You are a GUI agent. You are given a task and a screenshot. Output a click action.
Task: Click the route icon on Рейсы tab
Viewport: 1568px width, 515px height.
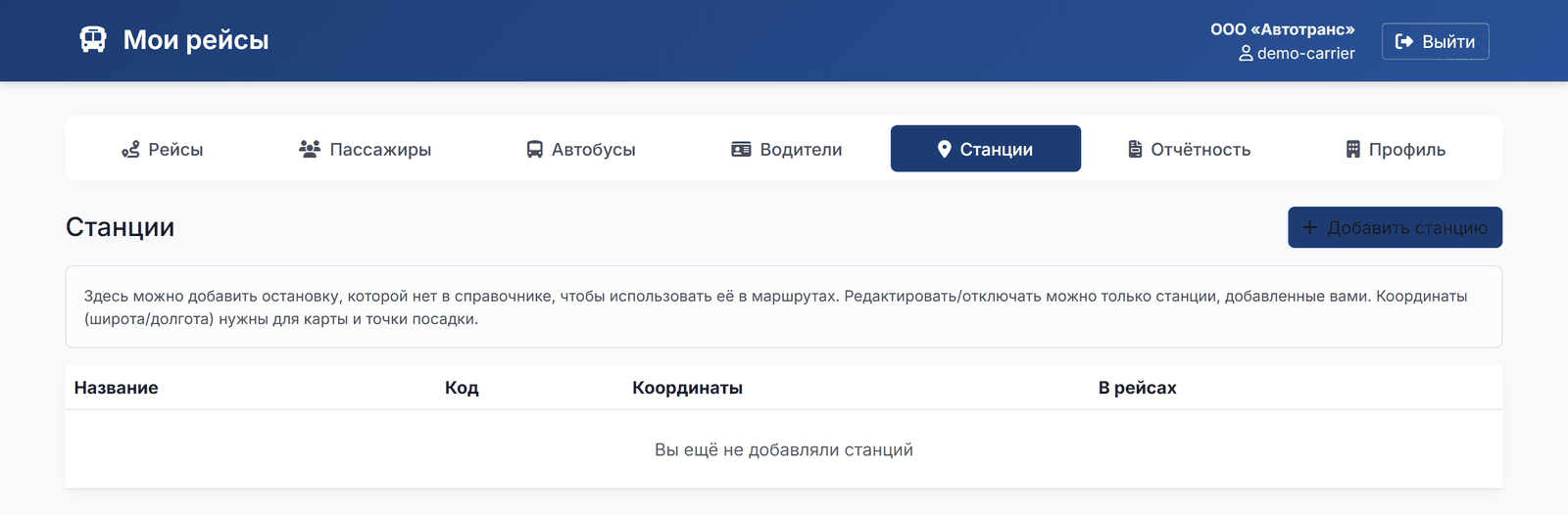point(130,150)
